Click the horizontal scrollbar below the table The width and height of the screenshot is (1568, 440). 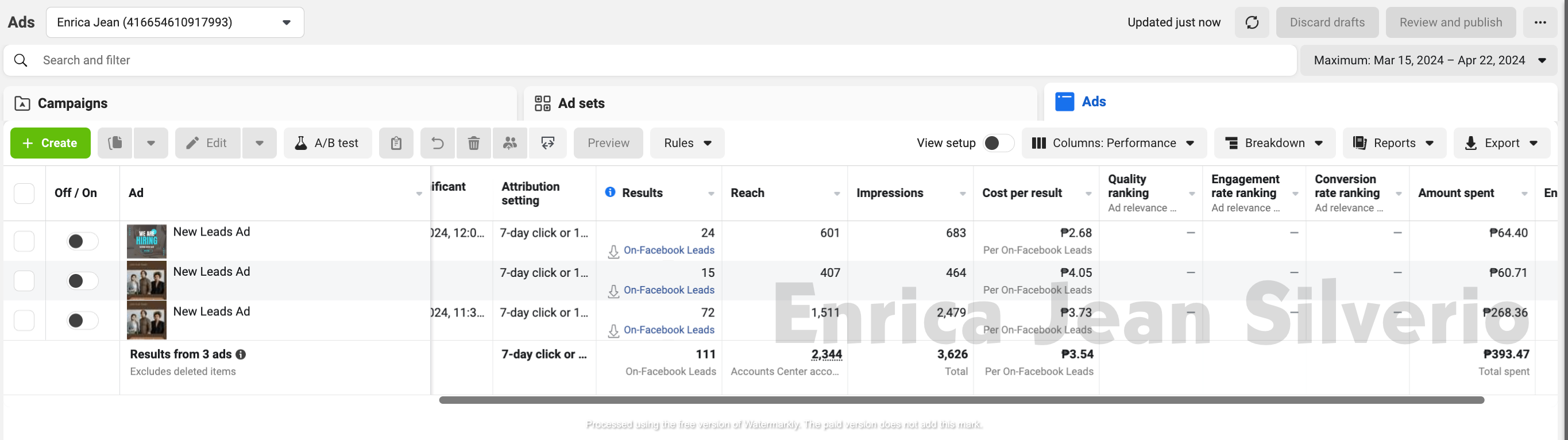(x=961, y=400)
